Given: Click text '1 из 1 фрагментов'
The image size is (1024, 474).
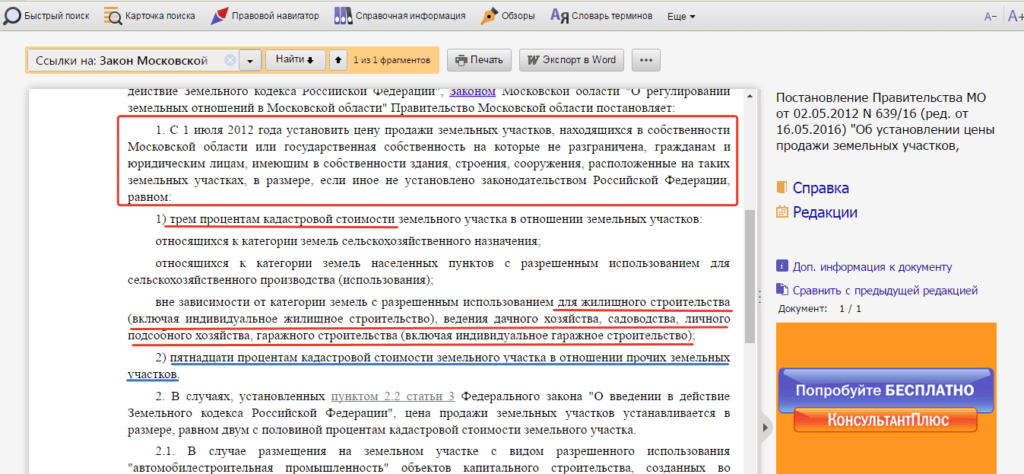Looking at the screenshot, I should pos(392,60).
